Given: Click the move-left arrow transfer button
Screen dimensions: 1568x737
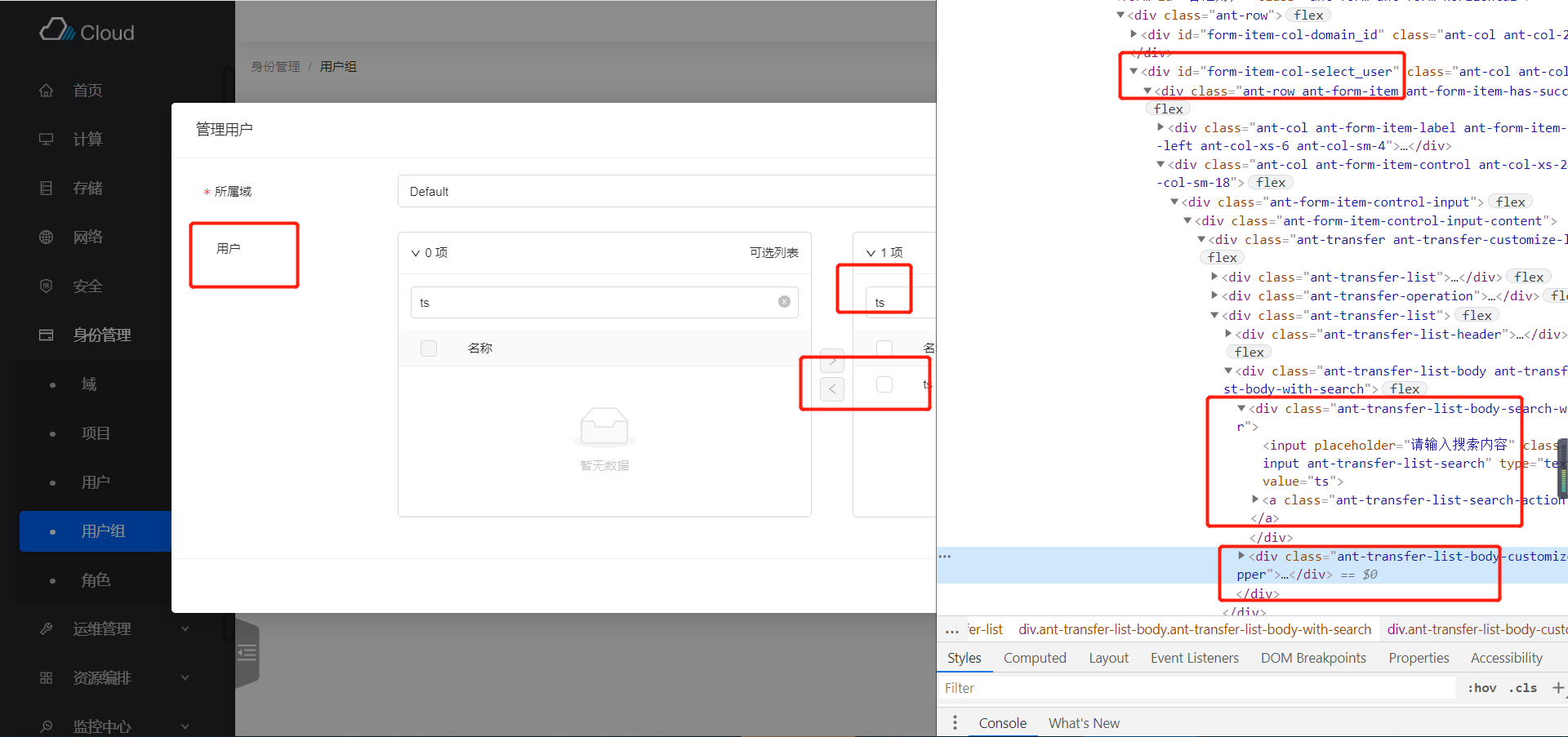Looking at the screenshot, I should point(831,389).
